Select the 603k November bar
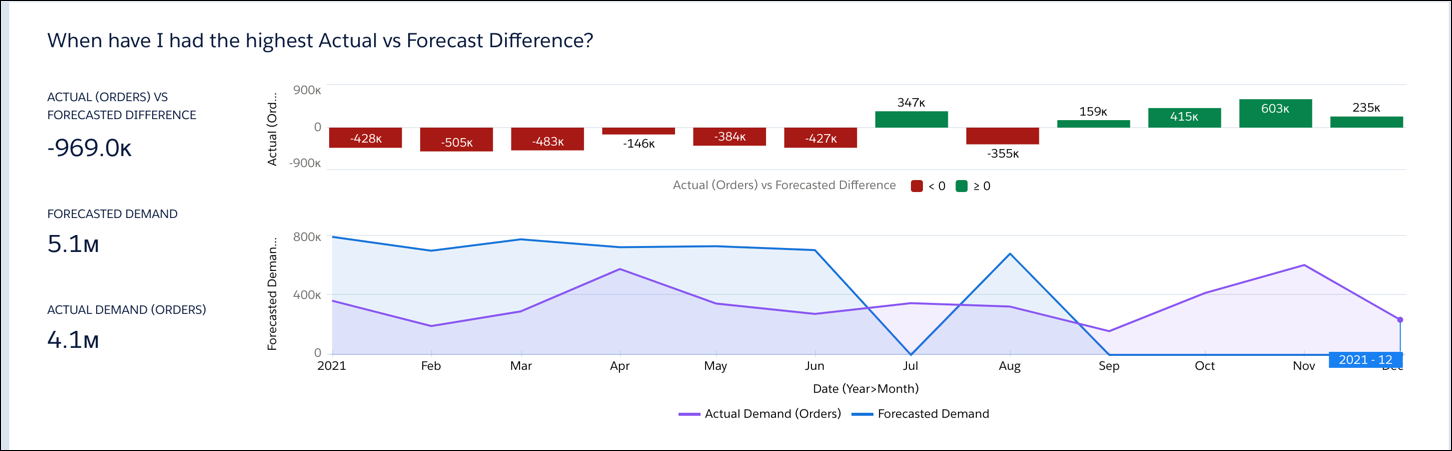 coord(1275,114)
